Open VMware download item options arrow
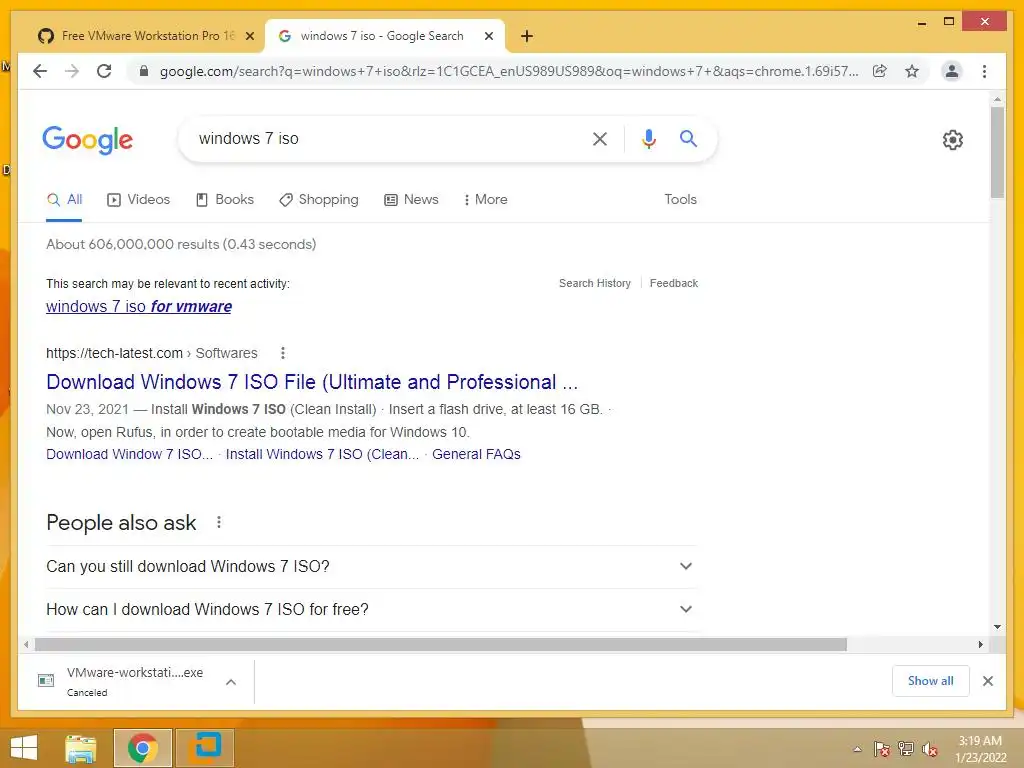 (231, 682)
